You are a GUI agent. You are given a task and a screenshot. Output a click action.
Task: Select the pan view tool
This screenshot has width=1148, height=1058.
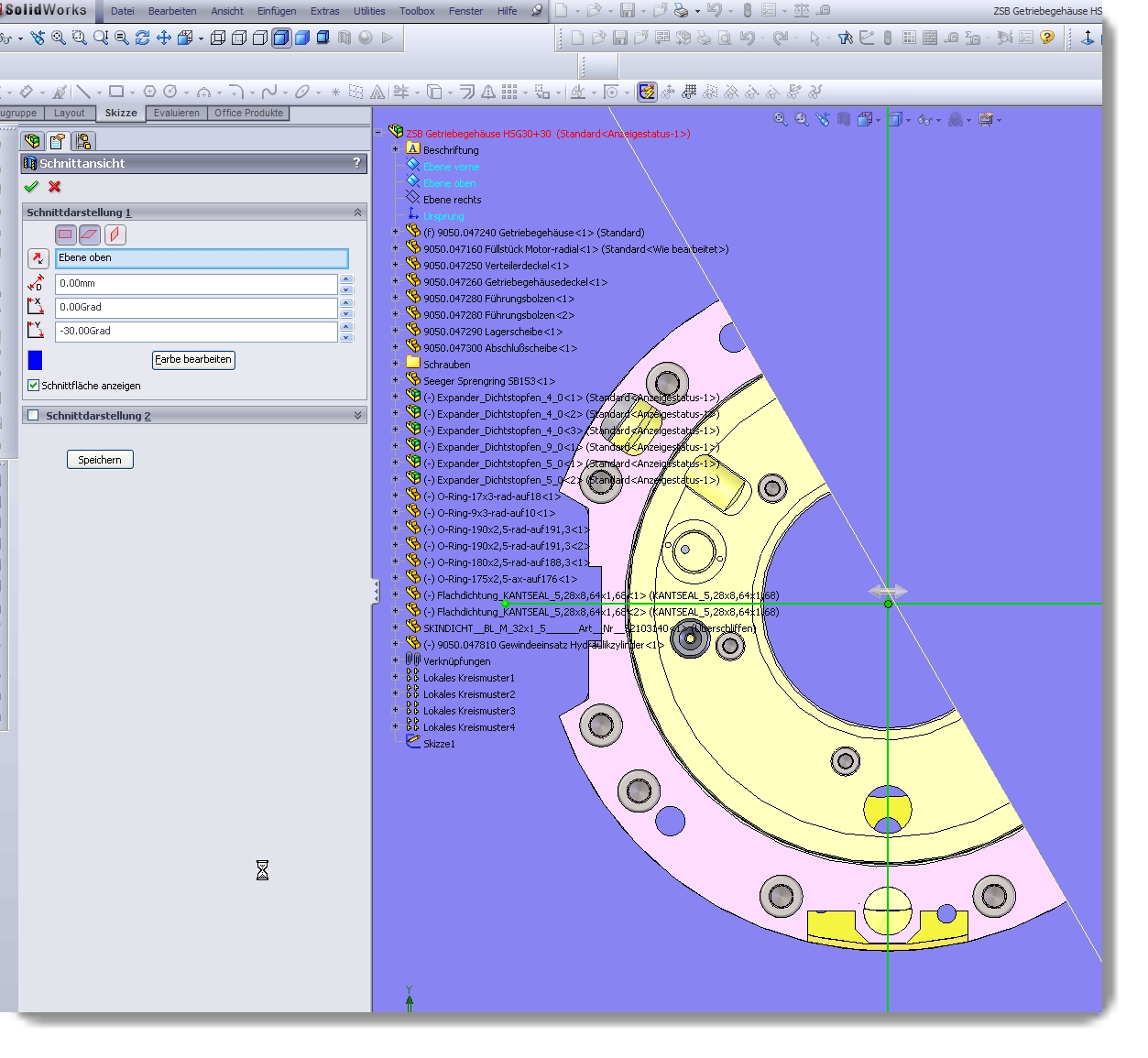click(x=164, y=38)
